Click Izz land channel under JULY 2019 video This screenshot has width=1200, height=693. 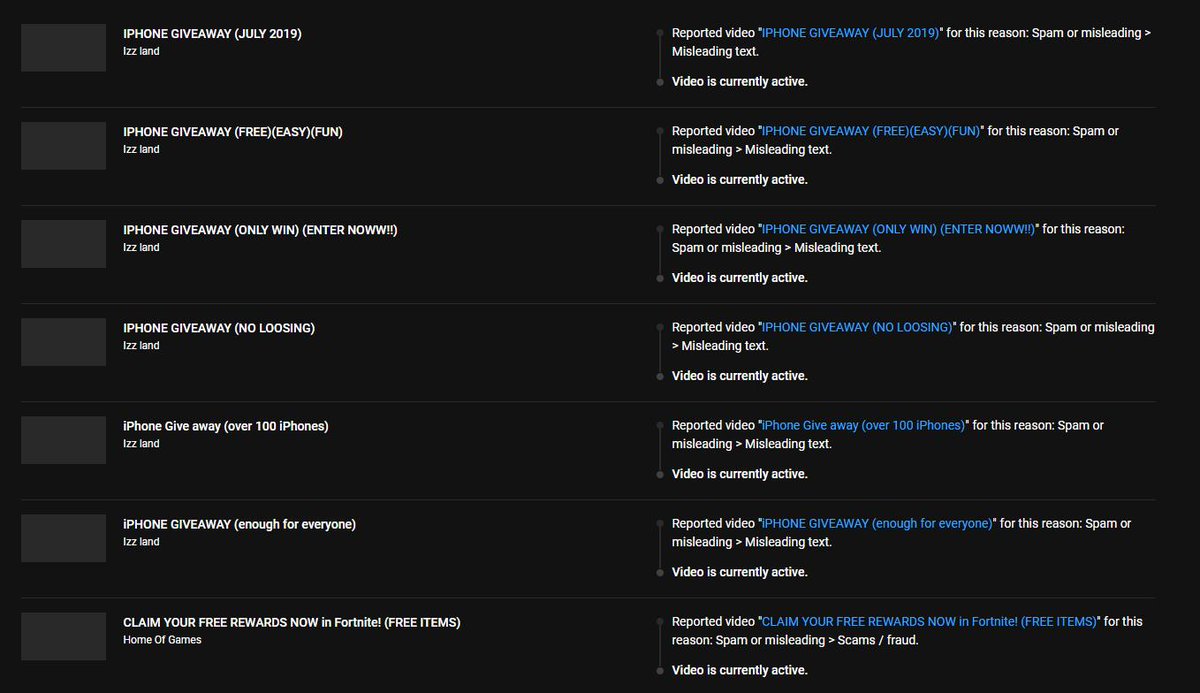click(x=141, y=51)
